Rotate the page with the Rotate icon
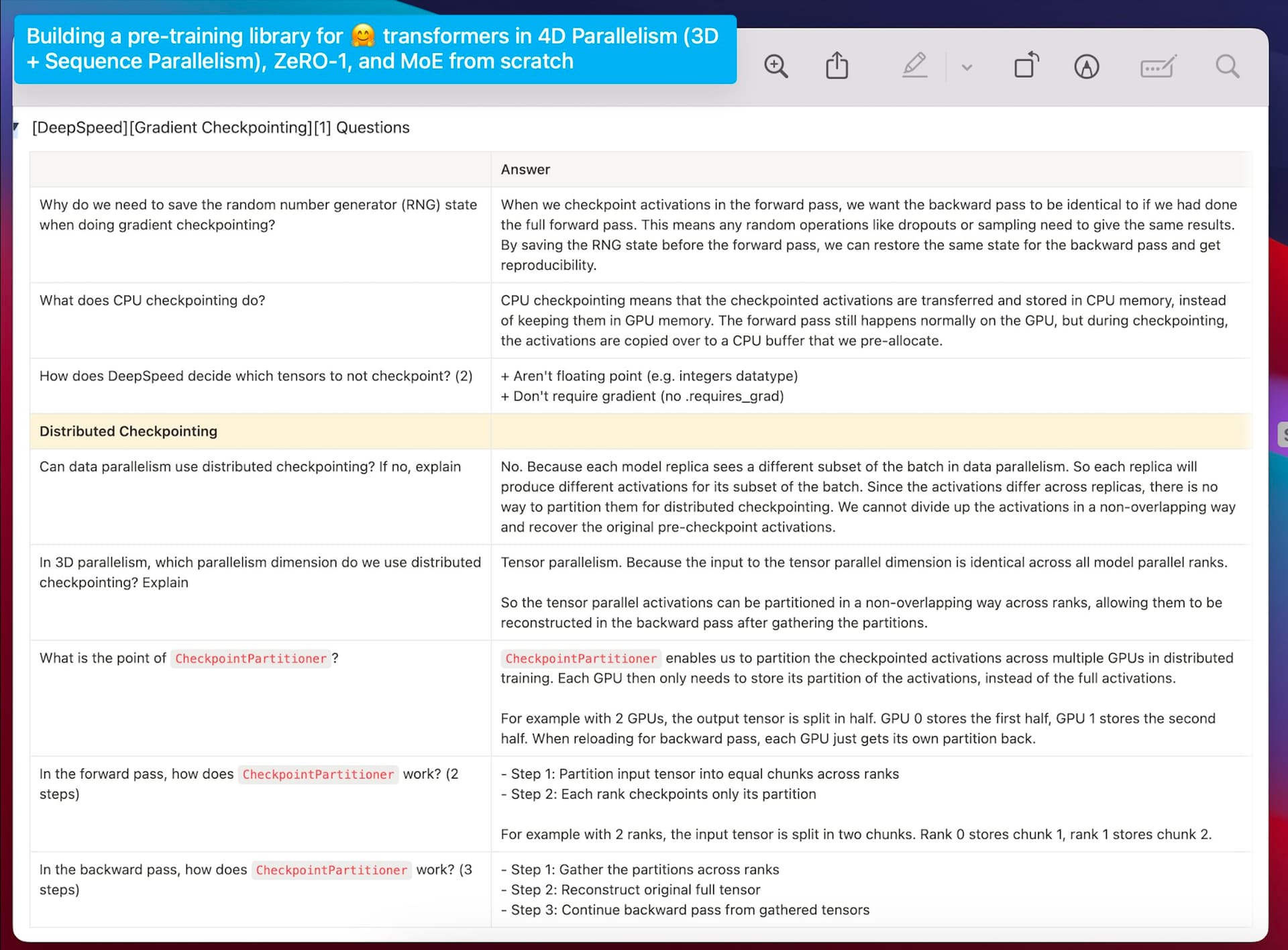 pos(1026,66)
